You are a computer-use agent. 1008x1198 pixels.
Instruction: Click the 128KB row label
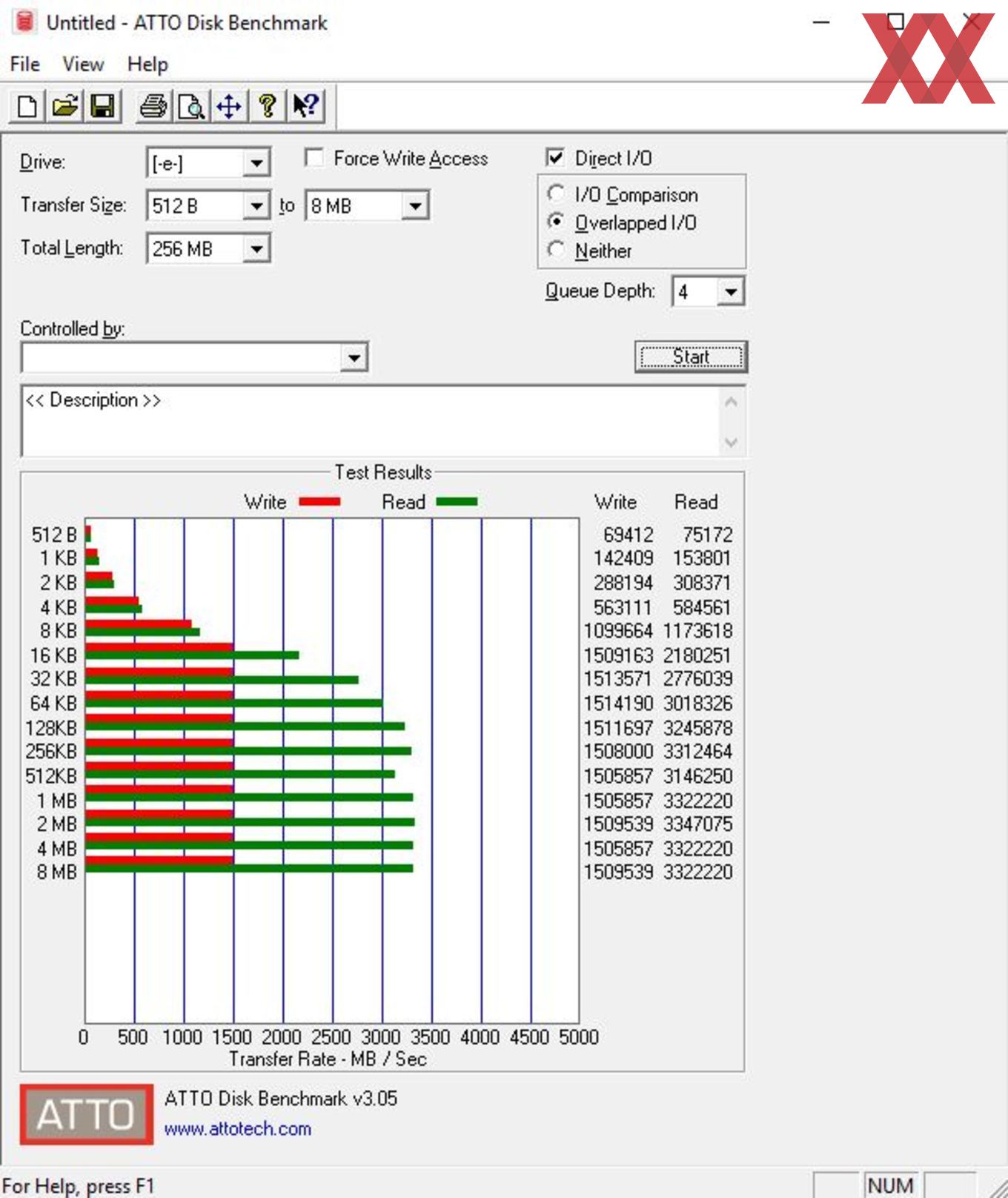[51, 728]
